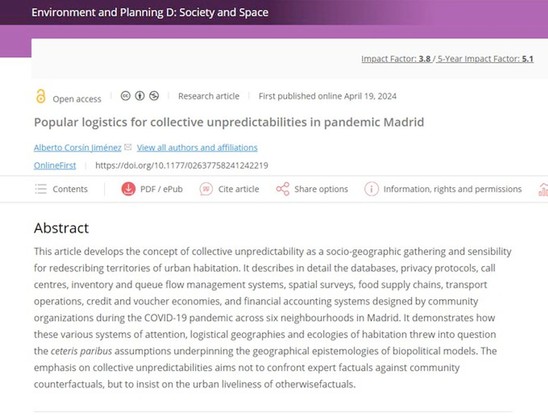Click the email envelope icon beside author
This screenshot has width=548, height=420.
pyautogui.click(x=128, y=147)
